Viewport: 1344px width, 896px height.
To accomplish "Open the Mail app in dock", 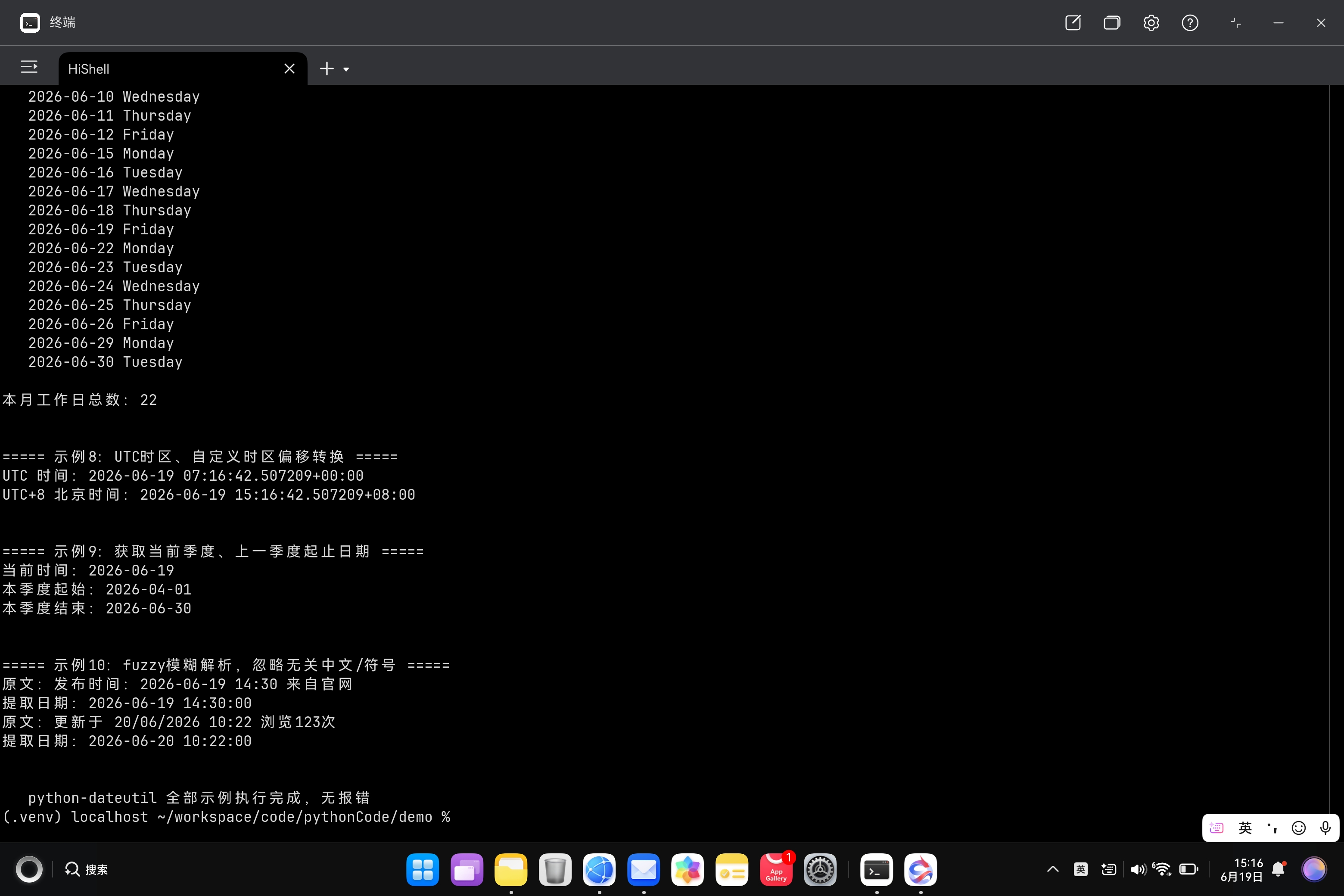I will pyautogui.click(x=644, y=870).
